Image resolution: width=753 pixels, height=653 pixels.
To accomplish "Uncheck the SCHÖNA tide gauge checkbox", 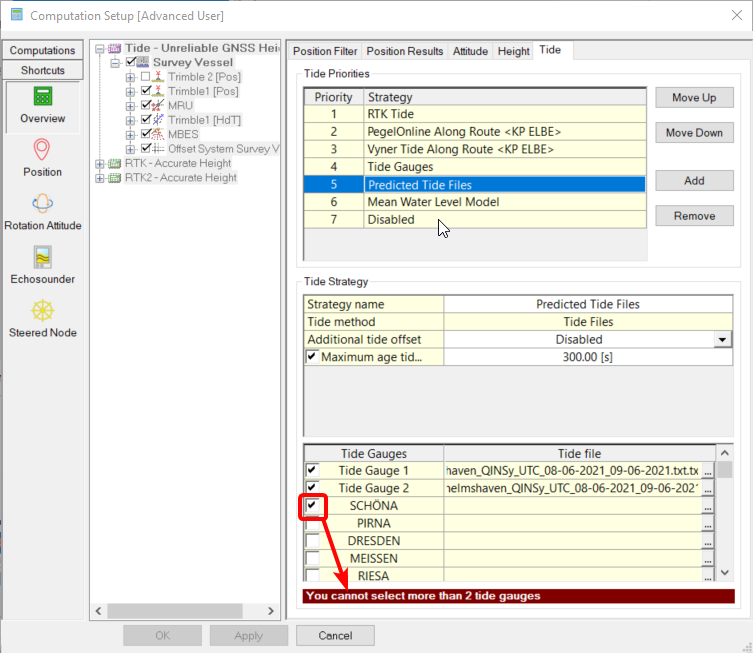I will tap(314, 506).
